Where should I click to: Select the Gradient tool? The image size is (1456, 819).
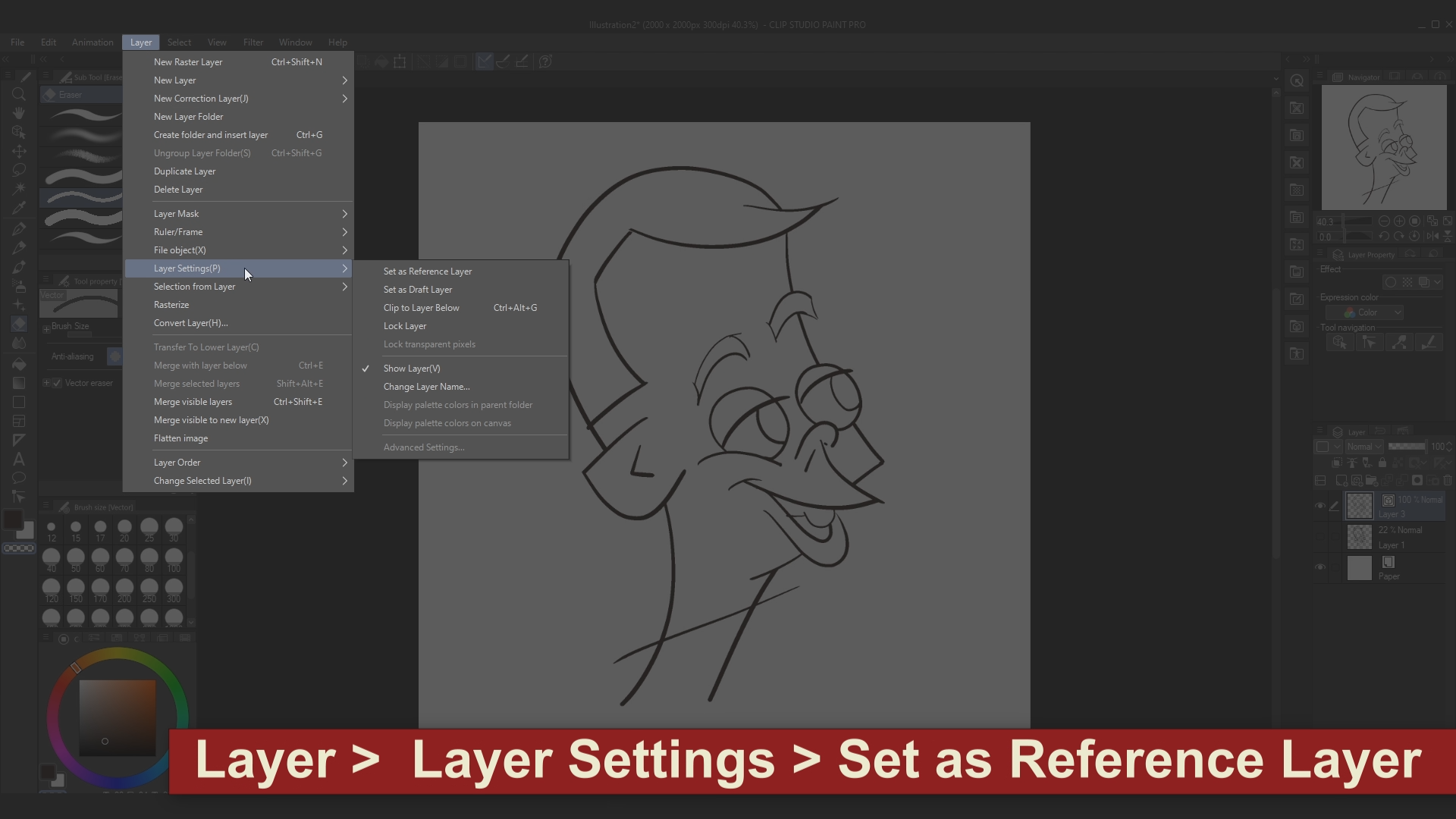point(19,383)
